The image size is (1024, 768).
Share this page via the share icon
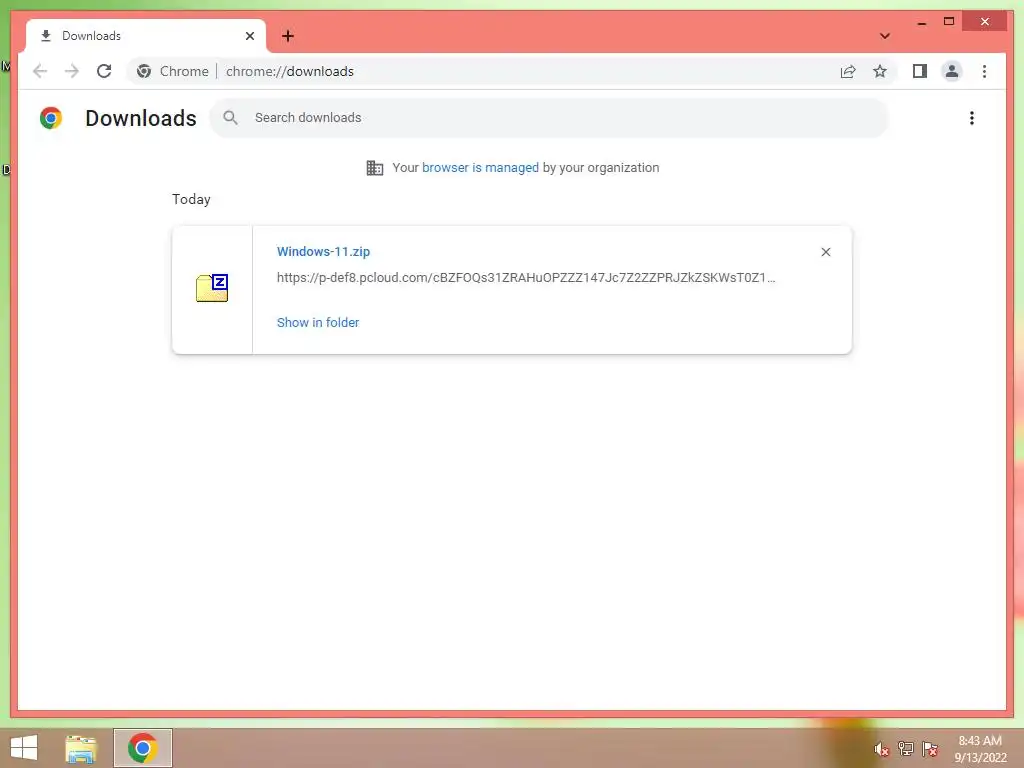click(x=848, y=71)
